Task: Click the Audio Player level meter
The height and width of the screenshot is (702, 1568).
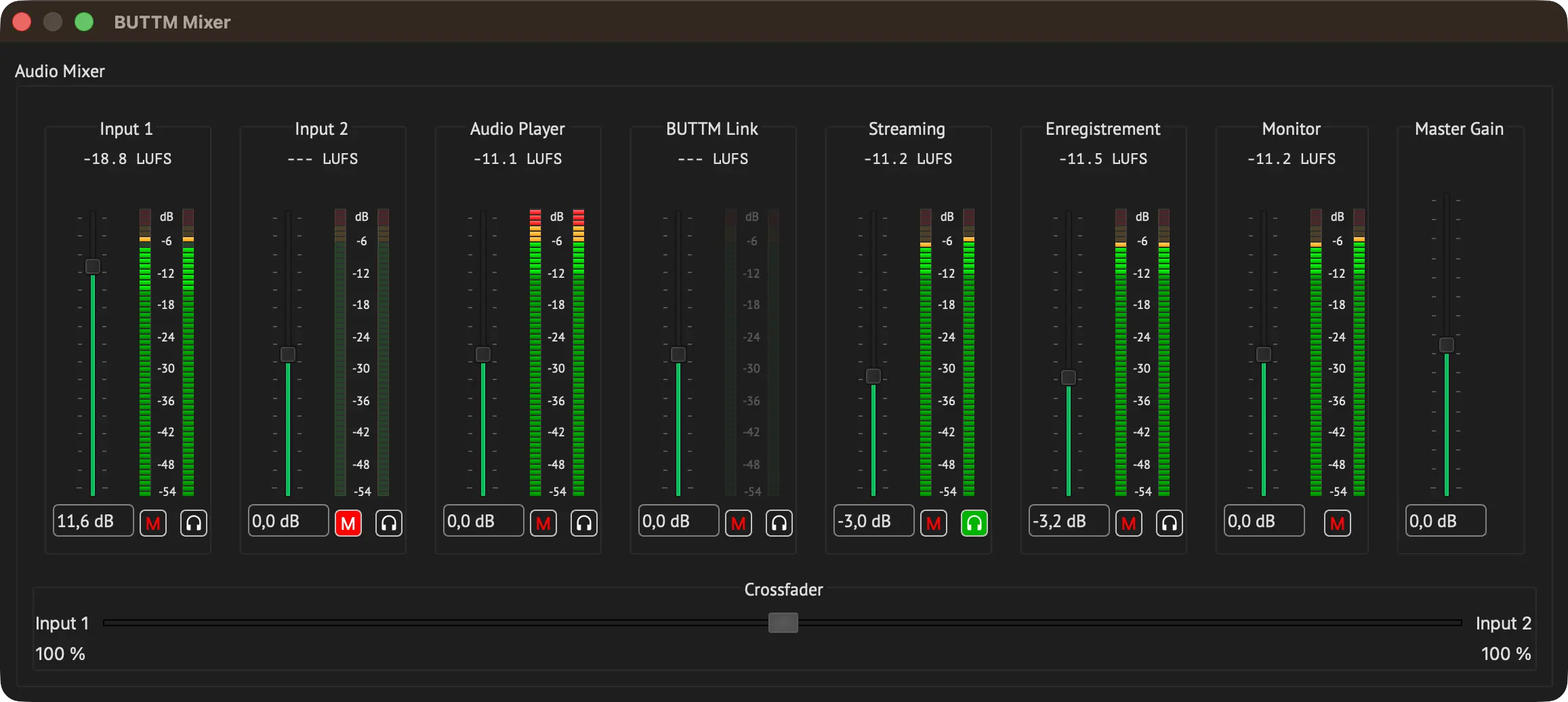Action: [x=557, y=352]
